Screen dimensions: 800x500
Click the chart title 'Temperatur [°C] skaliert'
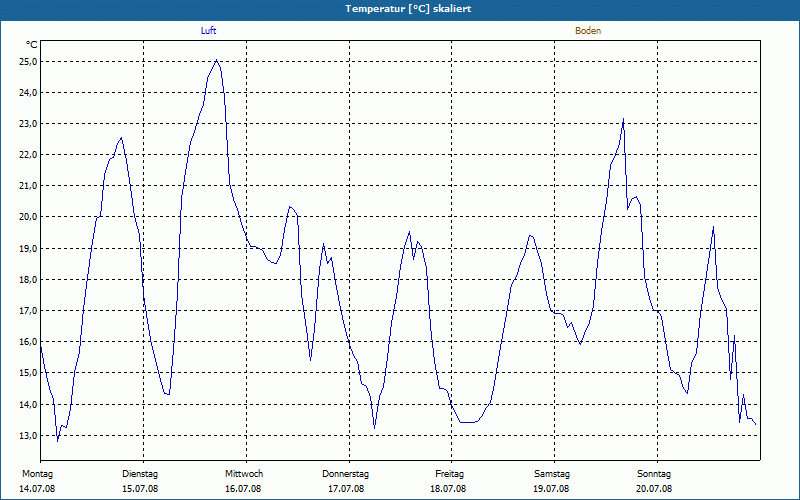point(408,9)
